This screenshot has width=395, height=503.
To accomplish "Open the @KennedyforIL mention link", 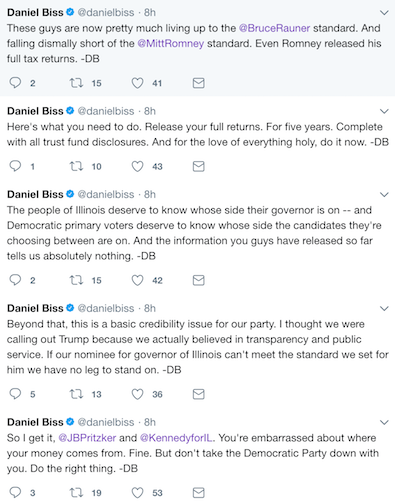I will coord(177,438).
